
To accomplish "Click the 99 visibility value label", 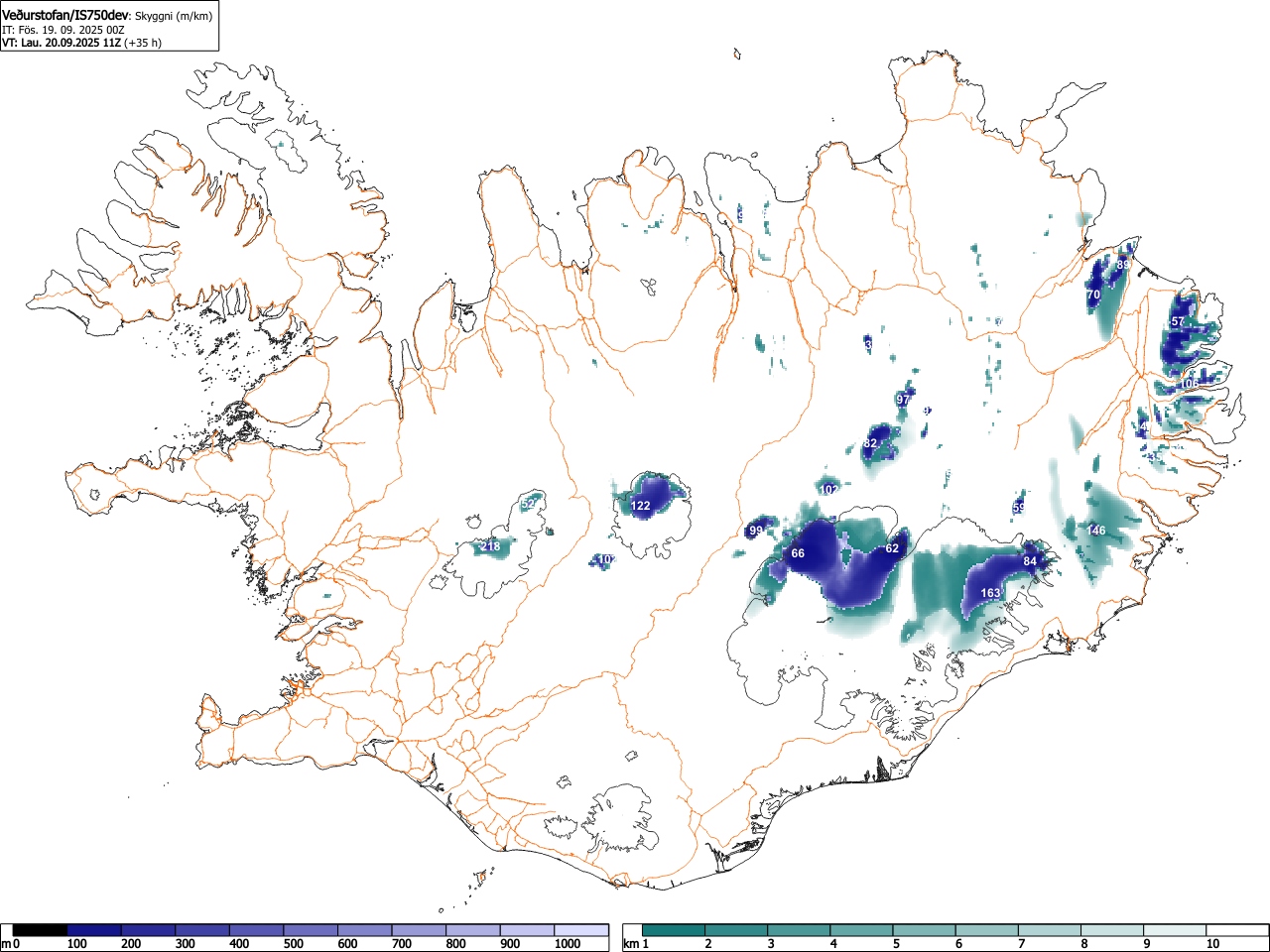I will coord(756,532).
